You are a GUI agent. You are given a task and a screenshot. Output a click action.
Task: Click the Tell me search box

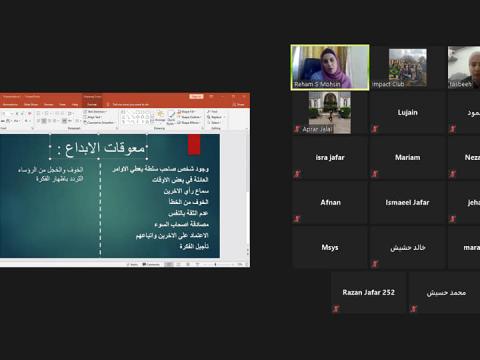[130, 105]
